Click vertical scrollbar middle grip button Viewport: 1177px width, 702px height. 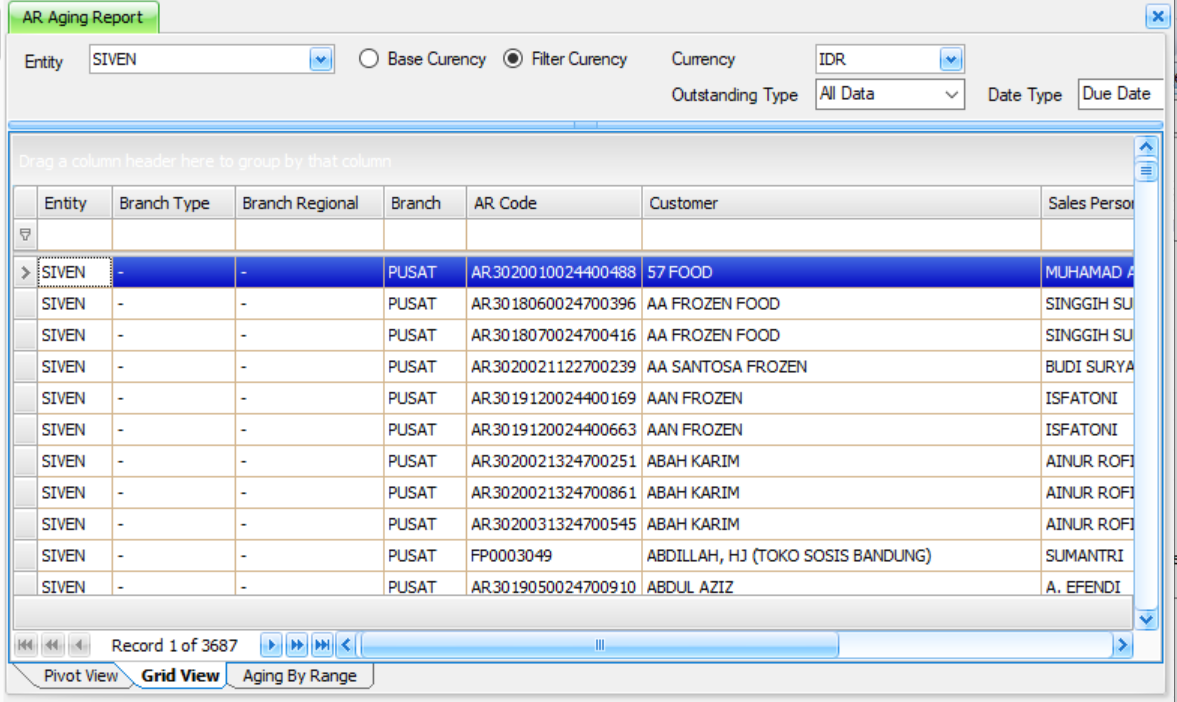coord(1146,171)
